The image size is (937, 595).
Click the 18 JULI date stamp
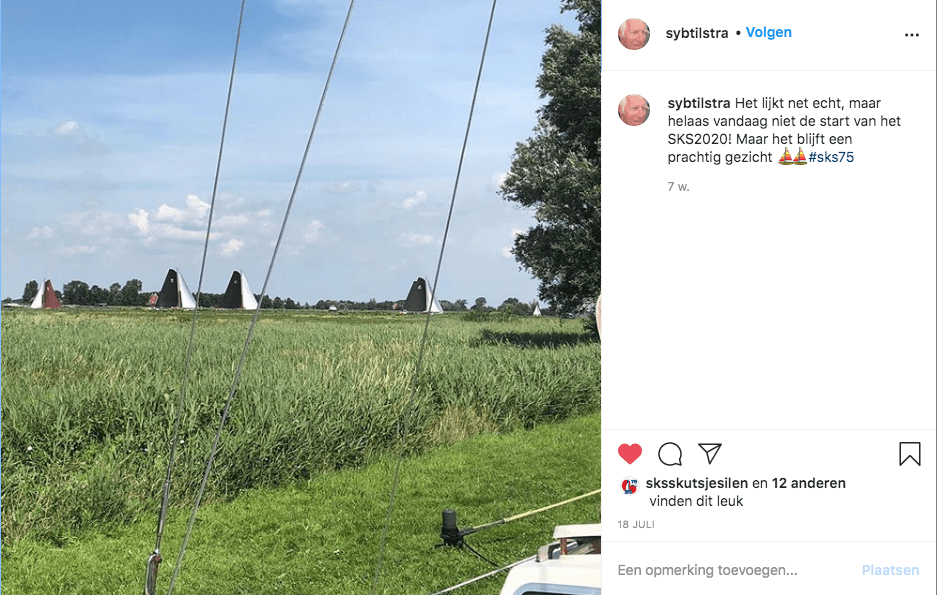tap(636, 525)
